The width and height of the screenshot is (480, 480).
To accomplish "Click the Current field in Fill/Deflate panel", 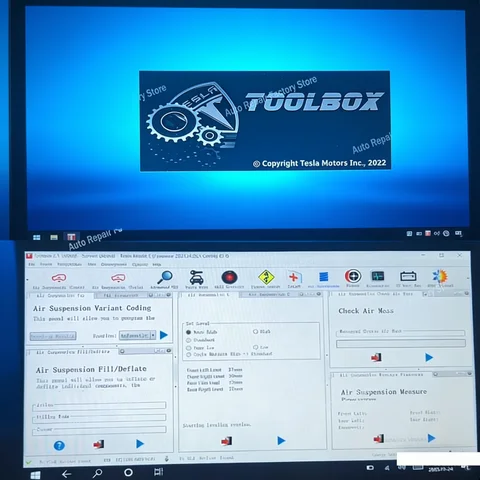I will 99,430.
